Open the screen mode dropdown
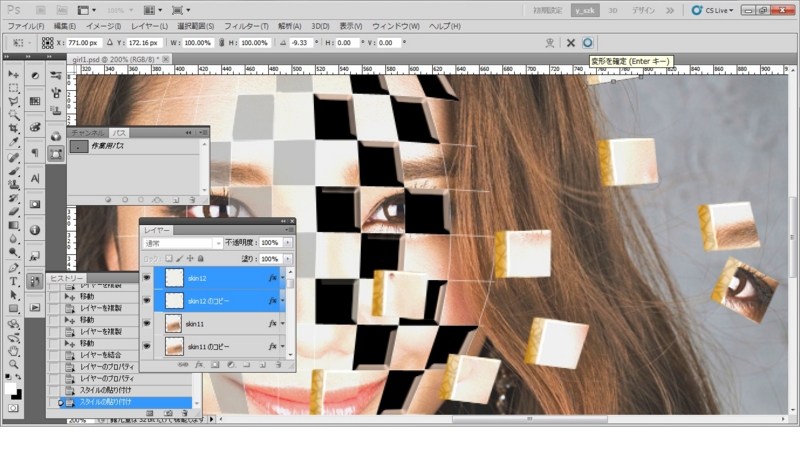The width and height of the screenshot is (800, 450). (x=181, y=10)
